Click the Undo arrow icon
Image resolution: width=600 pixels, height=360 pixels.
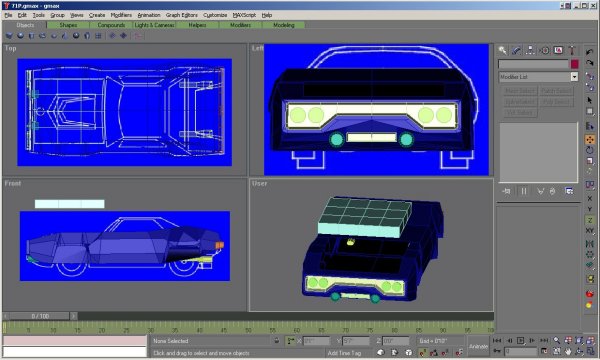pyautogui.click(x=590, y=52)
